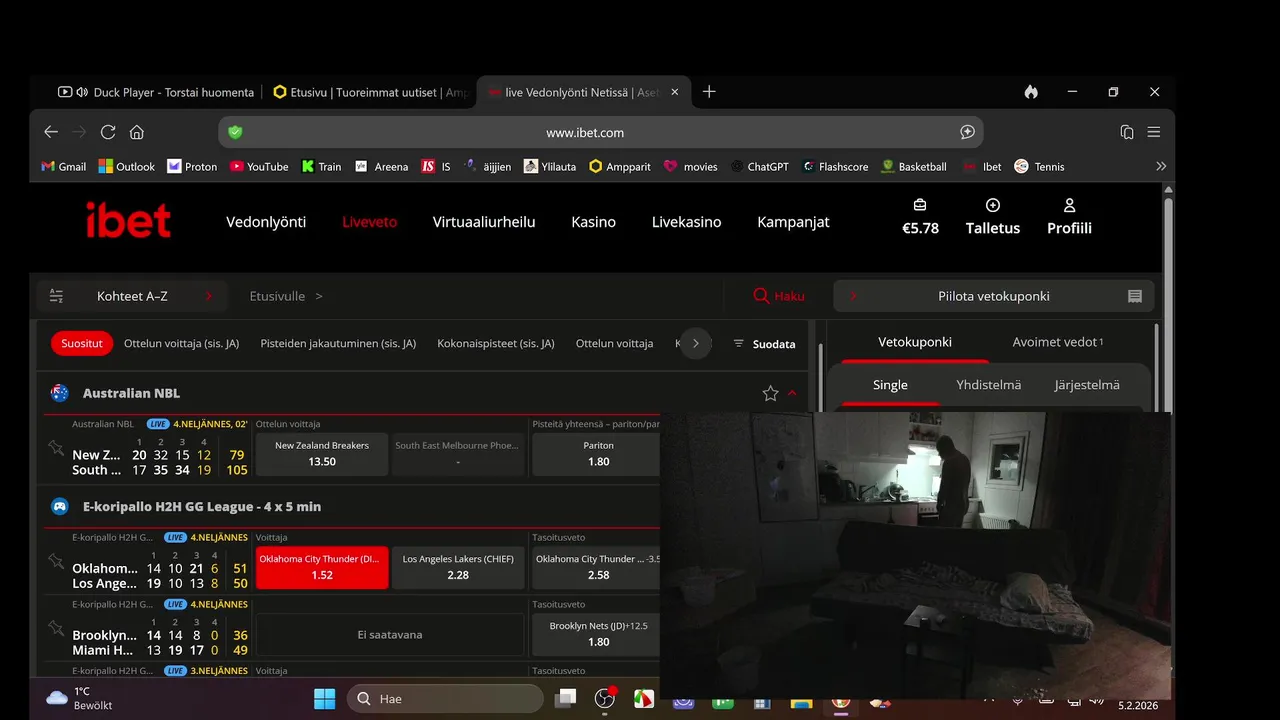Collapse the Australian NBL section
The image size is (1280, 720).
pos(792,393)
